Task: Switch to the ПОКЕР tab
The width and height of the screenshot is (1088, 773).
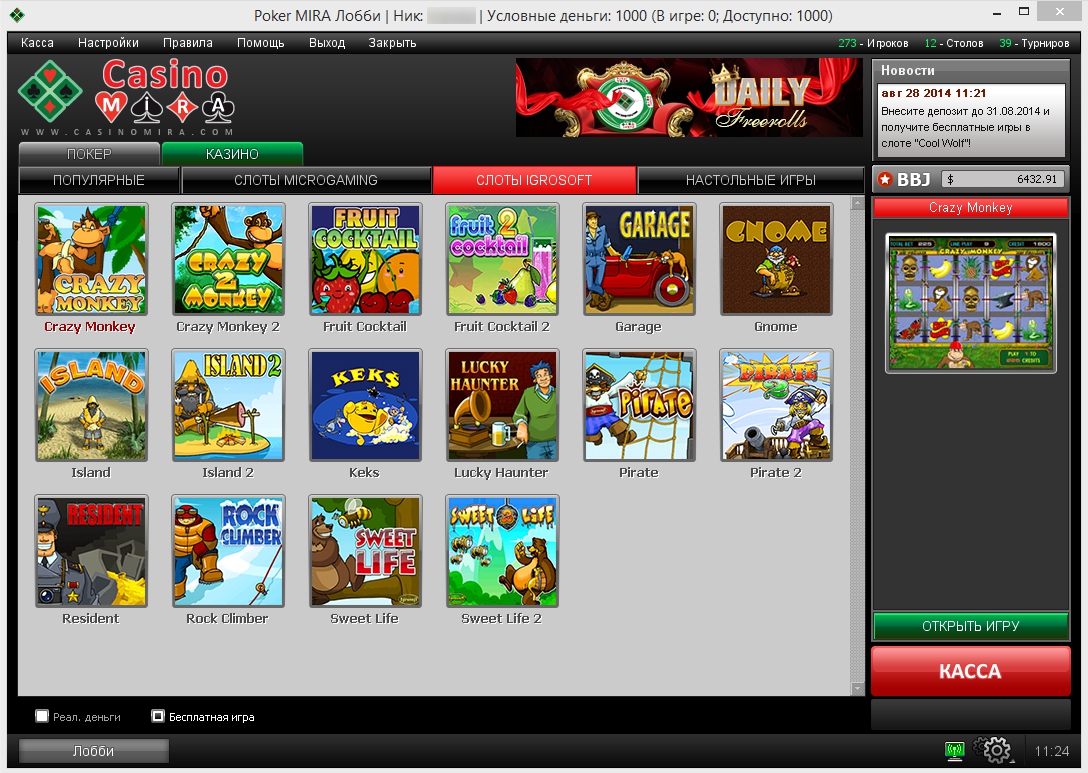Action: coord(89,154)
